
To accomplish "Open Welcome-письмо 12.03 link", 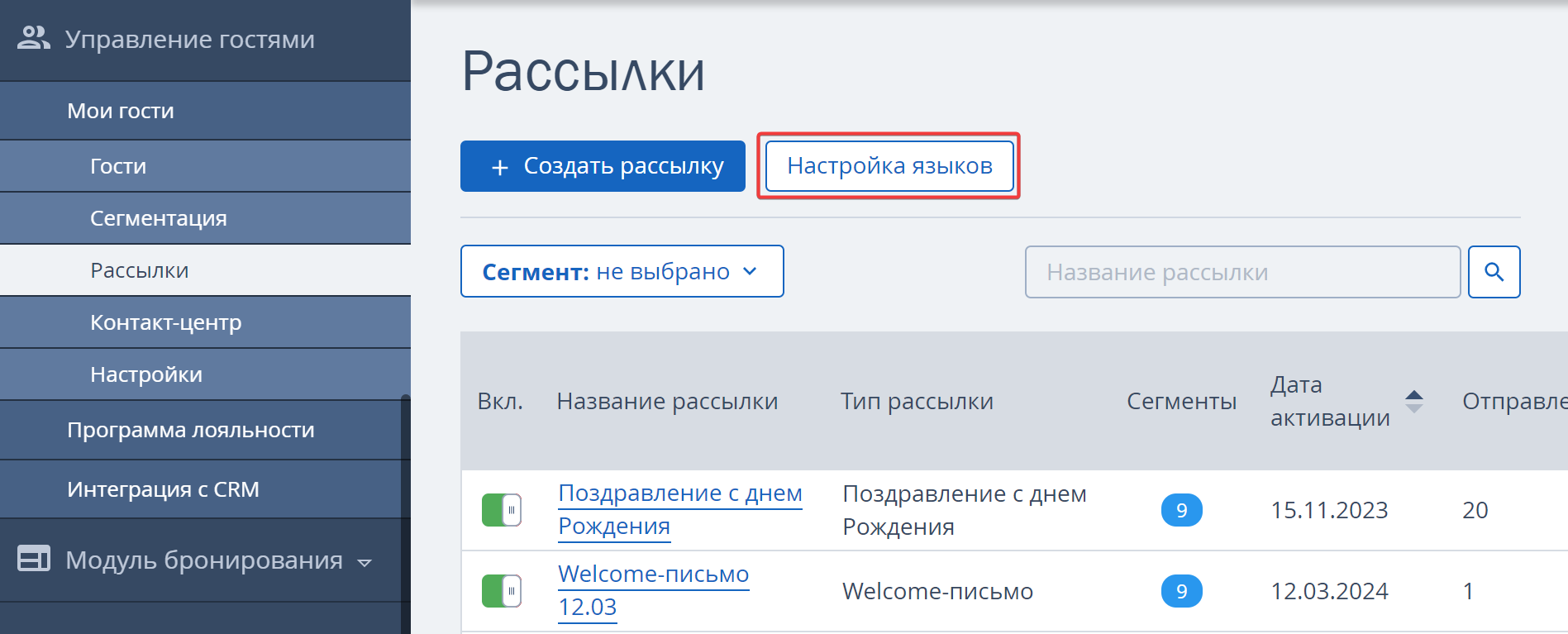I will pos(653,591).
